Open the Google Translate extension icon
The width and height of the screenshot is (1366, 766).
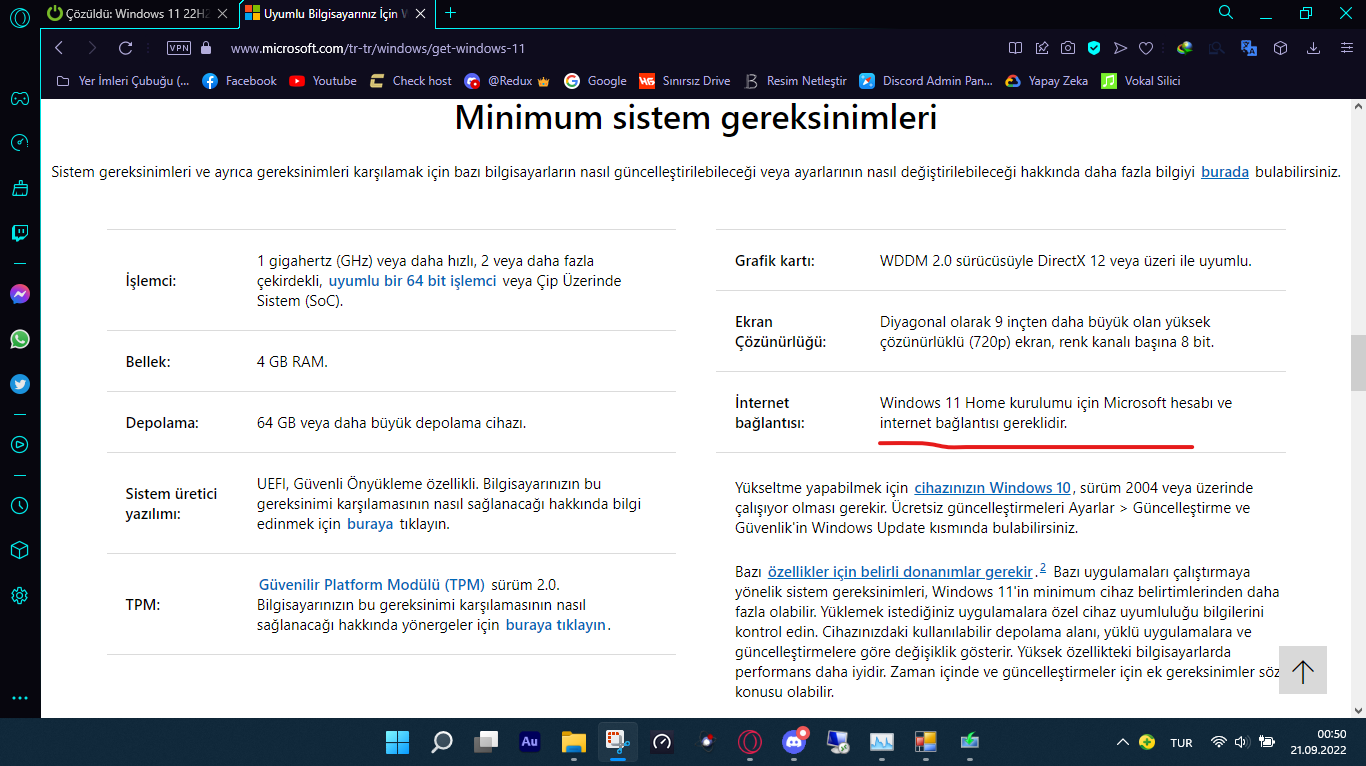(1248, 48)
